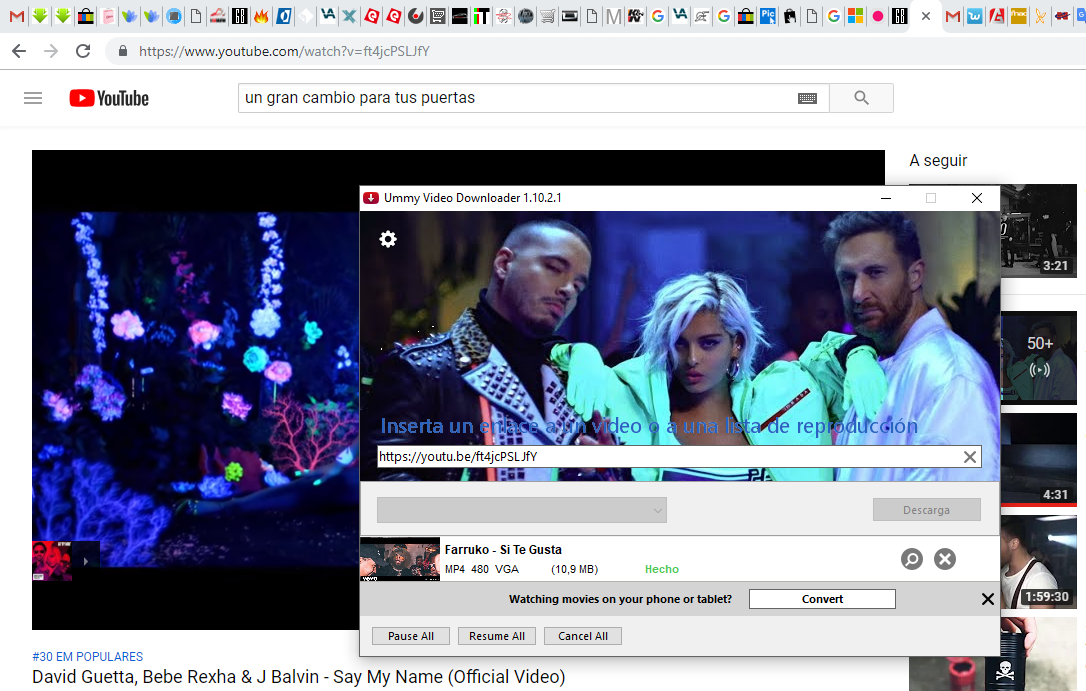
Task: Click the 'MP4 480 VGA' format text
Action: click(x=481, y=569)
